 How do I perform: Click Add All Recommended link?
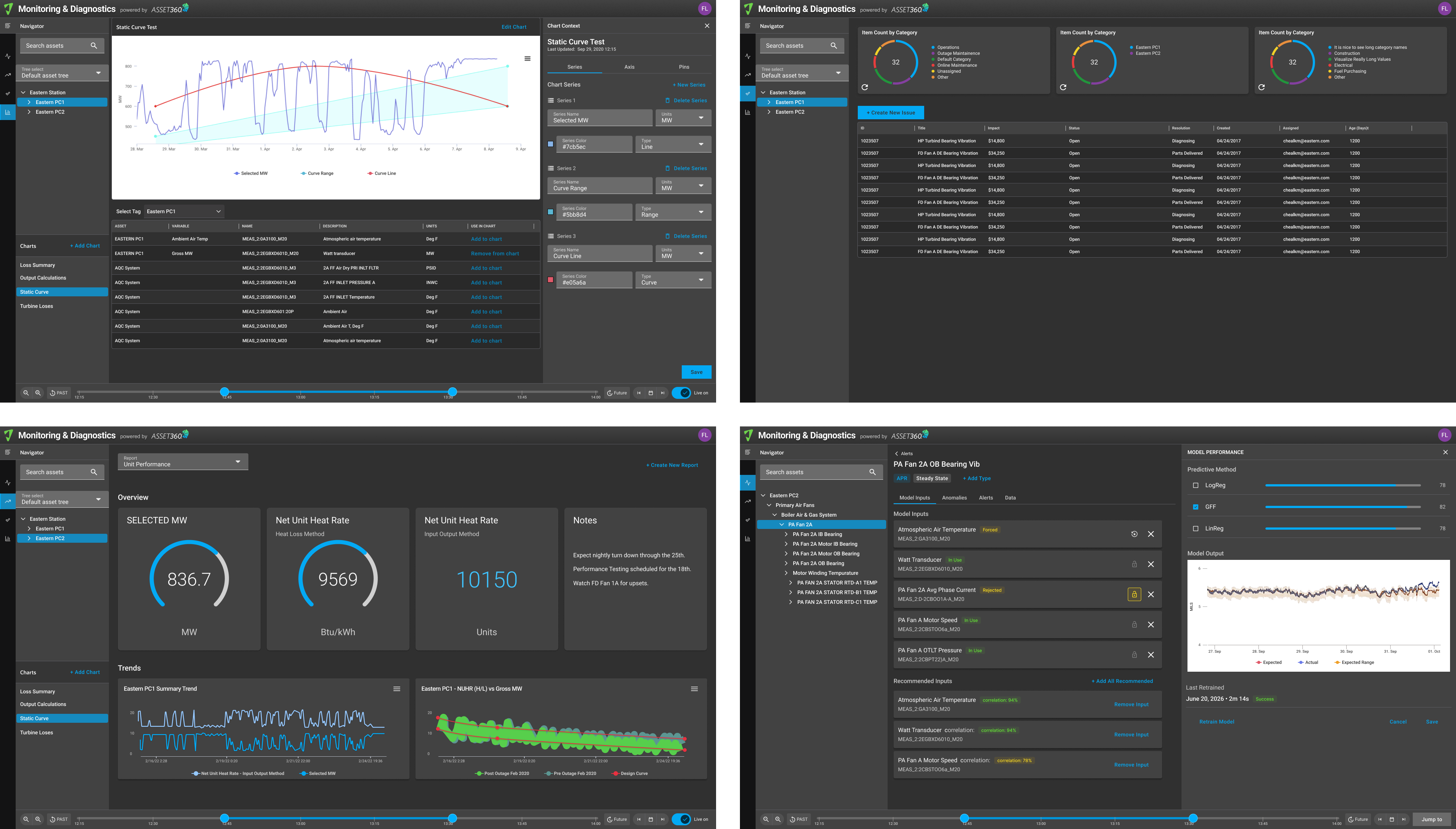click(x=1121, y=681)
